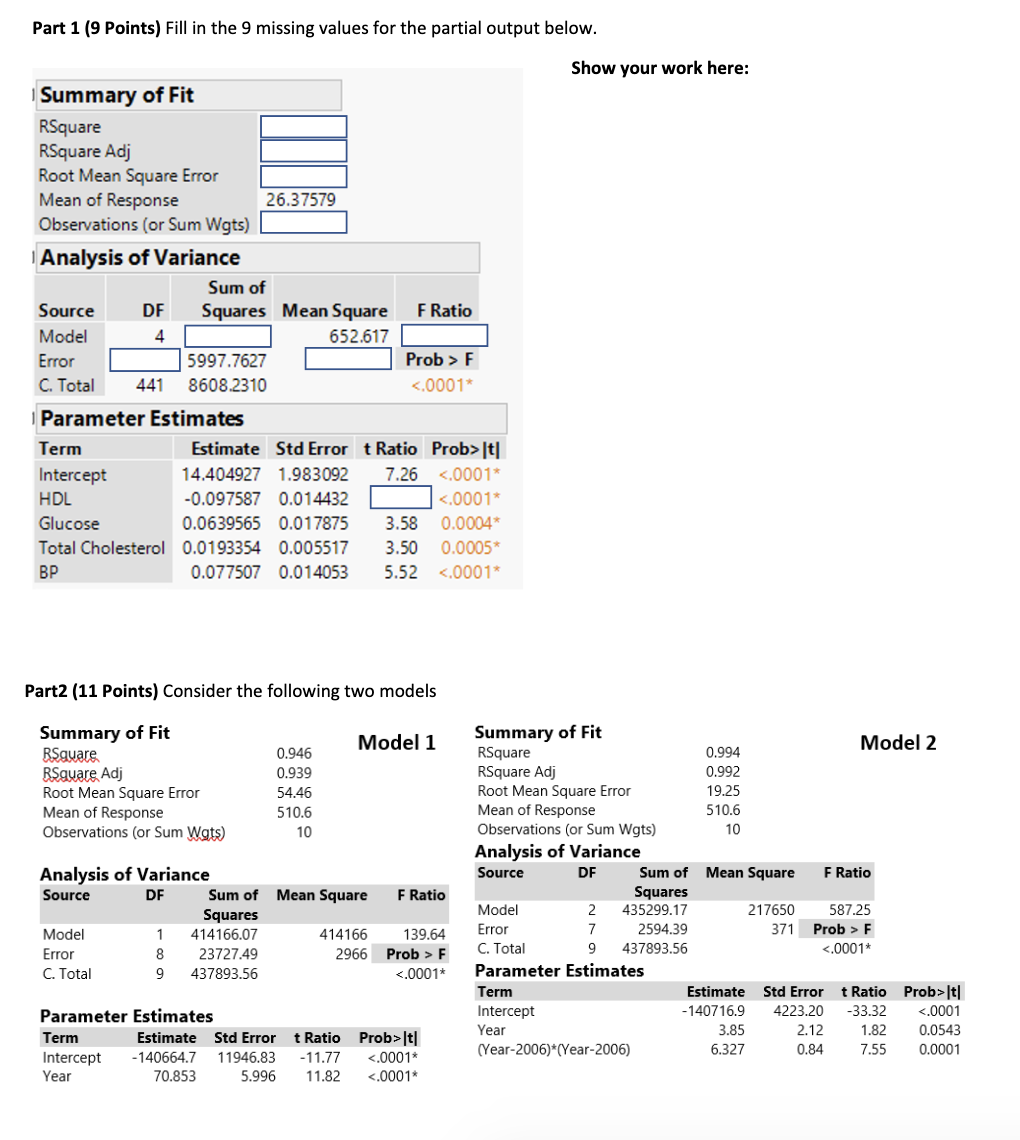This screenshot has height=1140, width=1020.
Task: Click the C. Total DF value 441
Action: tap(150, 385)
